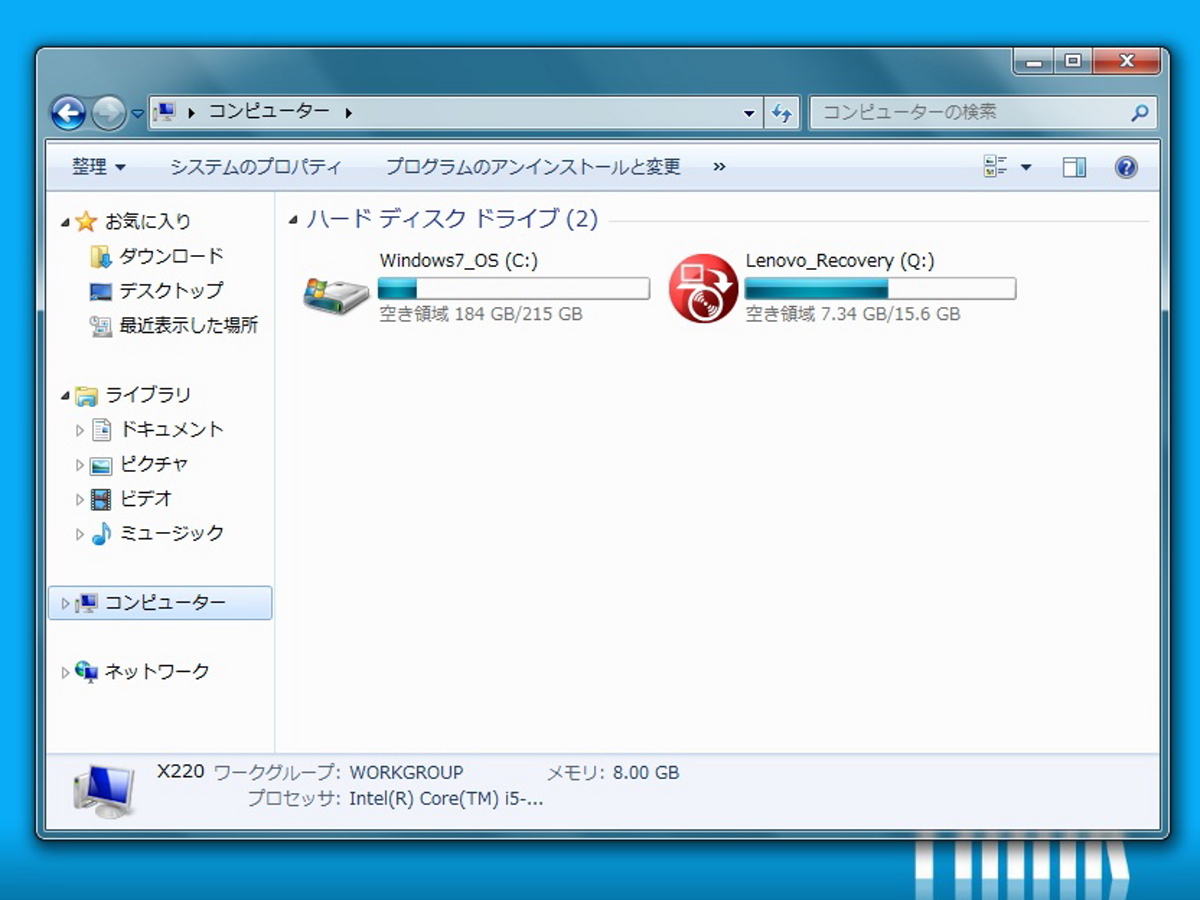Expand the ミュージック library
Image resolution: width=1200 pixels, height=900 pixels.
click(x=80, y=534)
